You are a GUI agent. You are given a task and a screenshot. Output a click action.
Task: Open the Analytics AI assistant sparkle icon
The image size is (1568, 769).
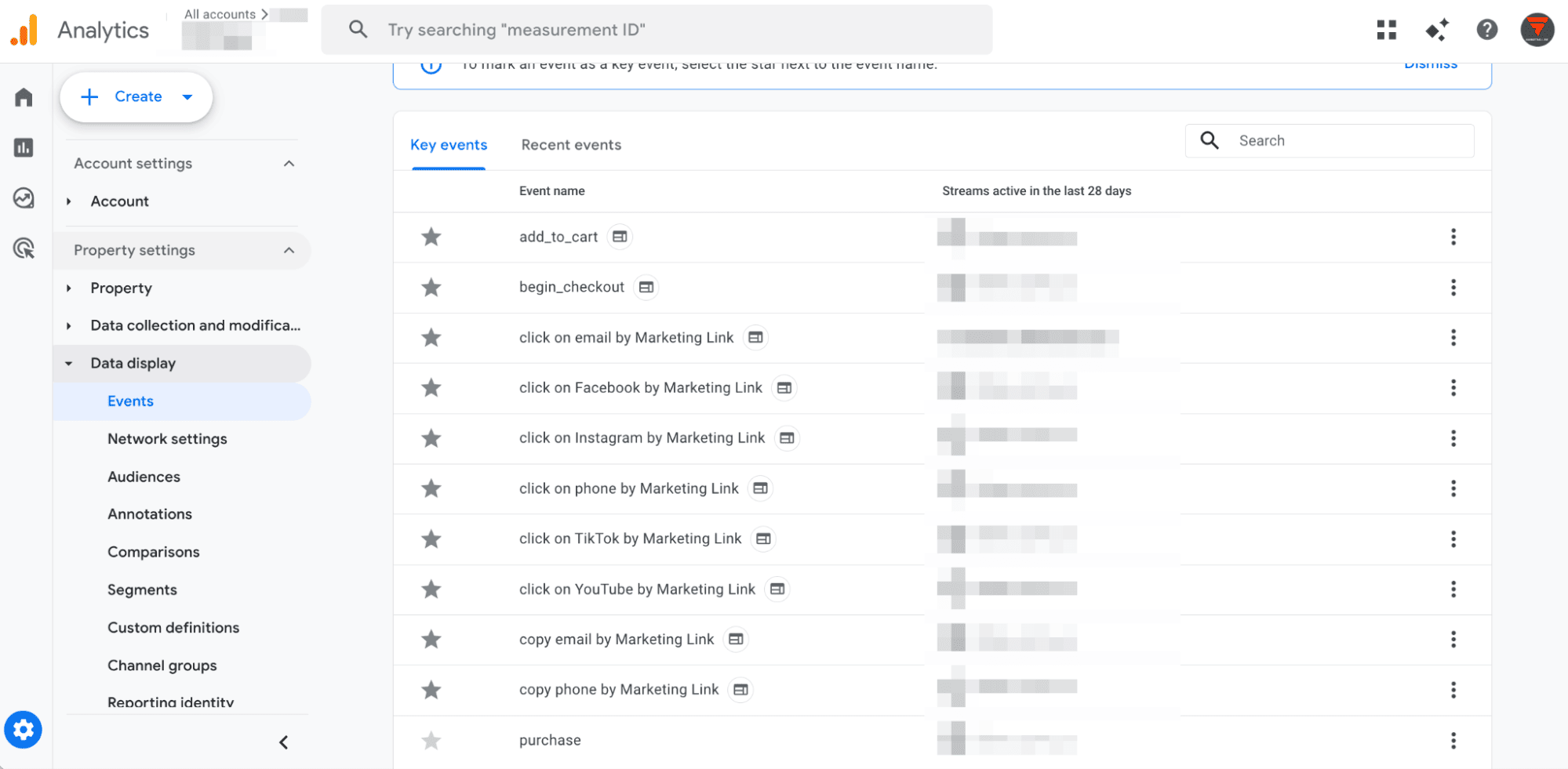(1437, 30)
